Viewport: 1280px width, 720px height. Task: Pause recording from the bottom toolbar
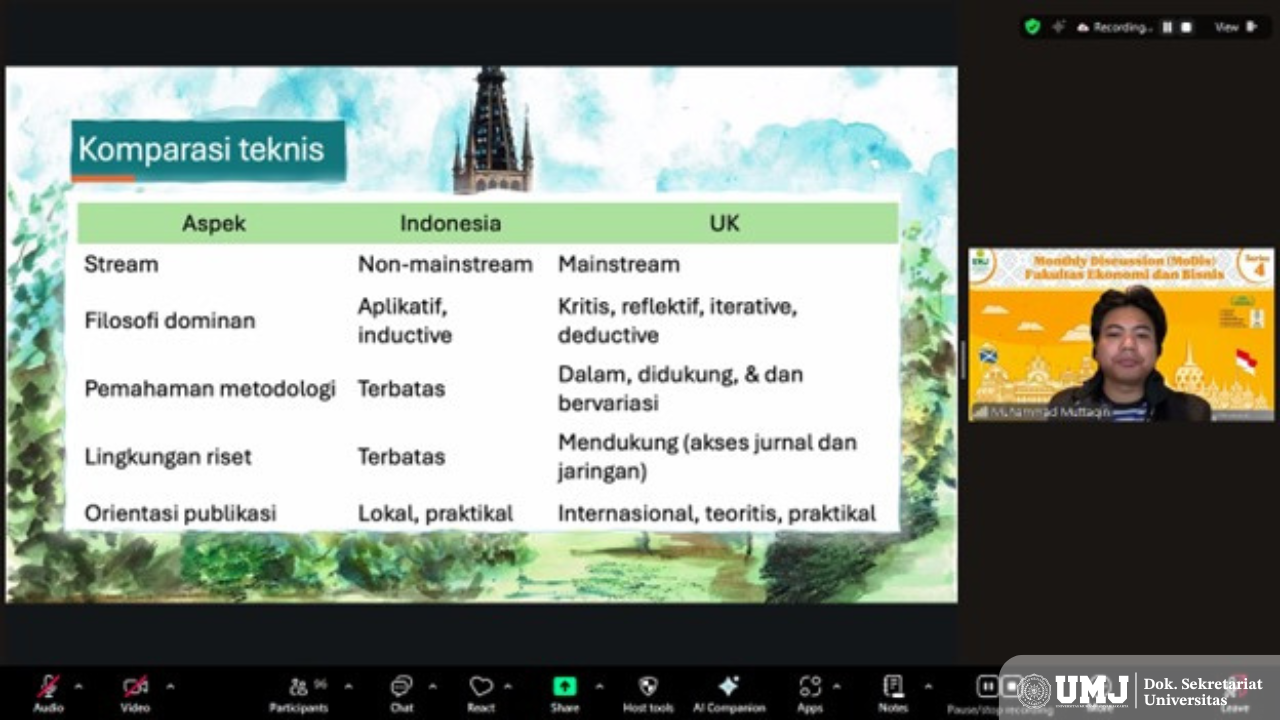(987, 687)
